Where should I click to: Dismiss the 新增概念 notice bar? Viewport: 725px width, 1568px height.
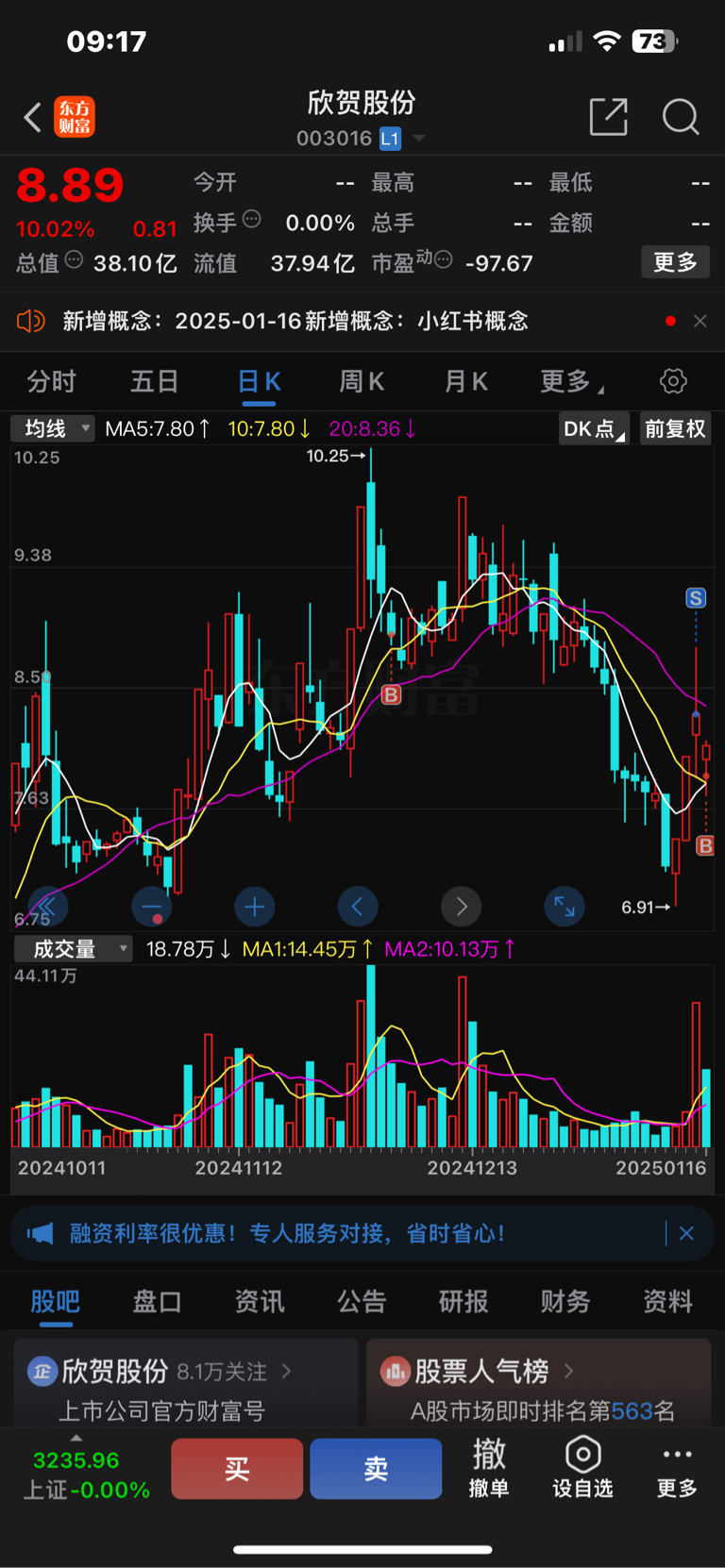point(700,321)
